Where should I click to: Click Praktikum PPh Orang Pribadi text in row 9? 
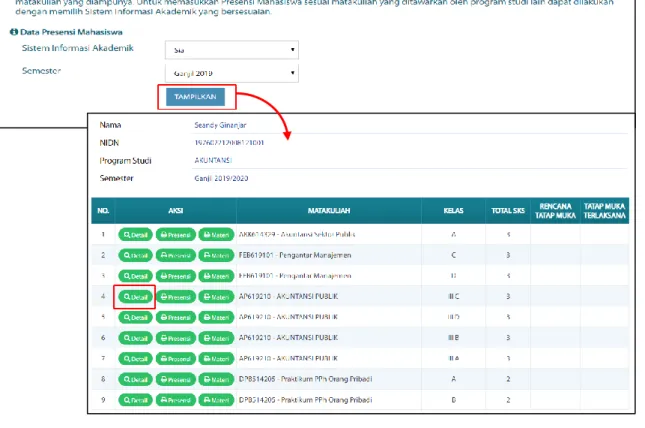pos(326,400)
